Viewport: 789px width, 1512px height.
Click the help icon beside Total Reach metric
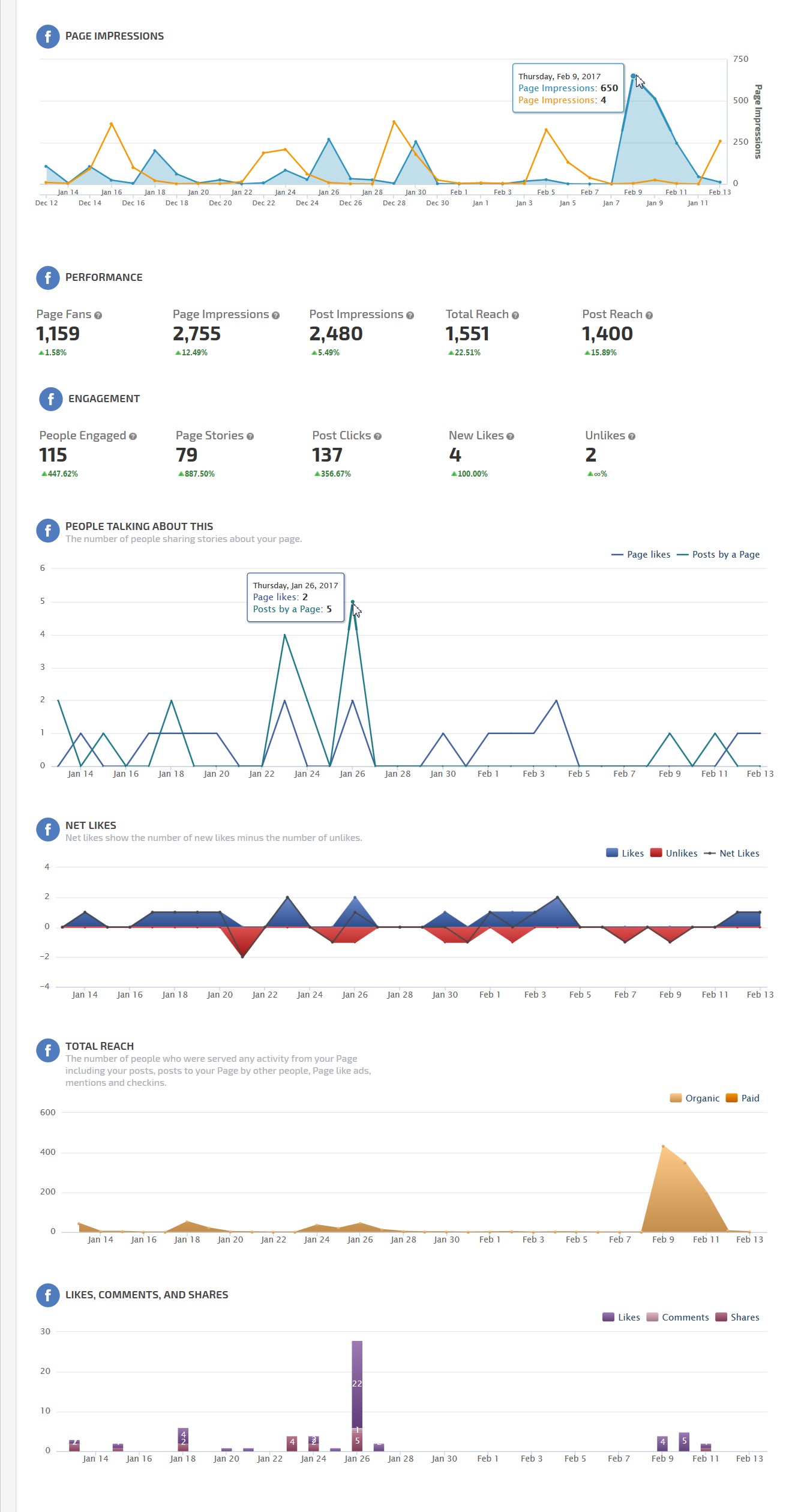pos(515,316)
